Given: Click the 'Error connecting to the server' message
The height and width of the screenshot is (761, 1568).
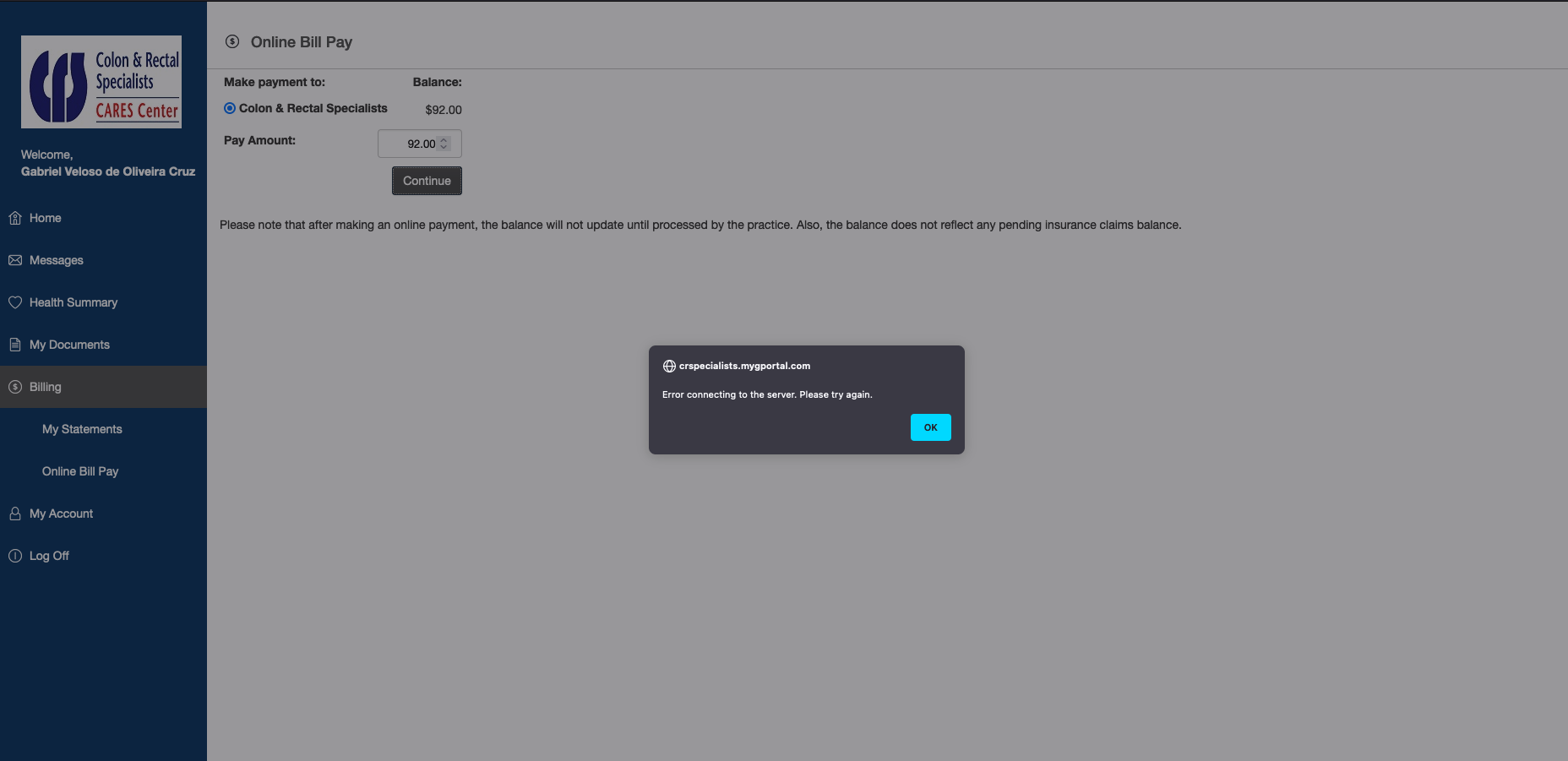Looking at the screenshot, I should click(767, 394).
